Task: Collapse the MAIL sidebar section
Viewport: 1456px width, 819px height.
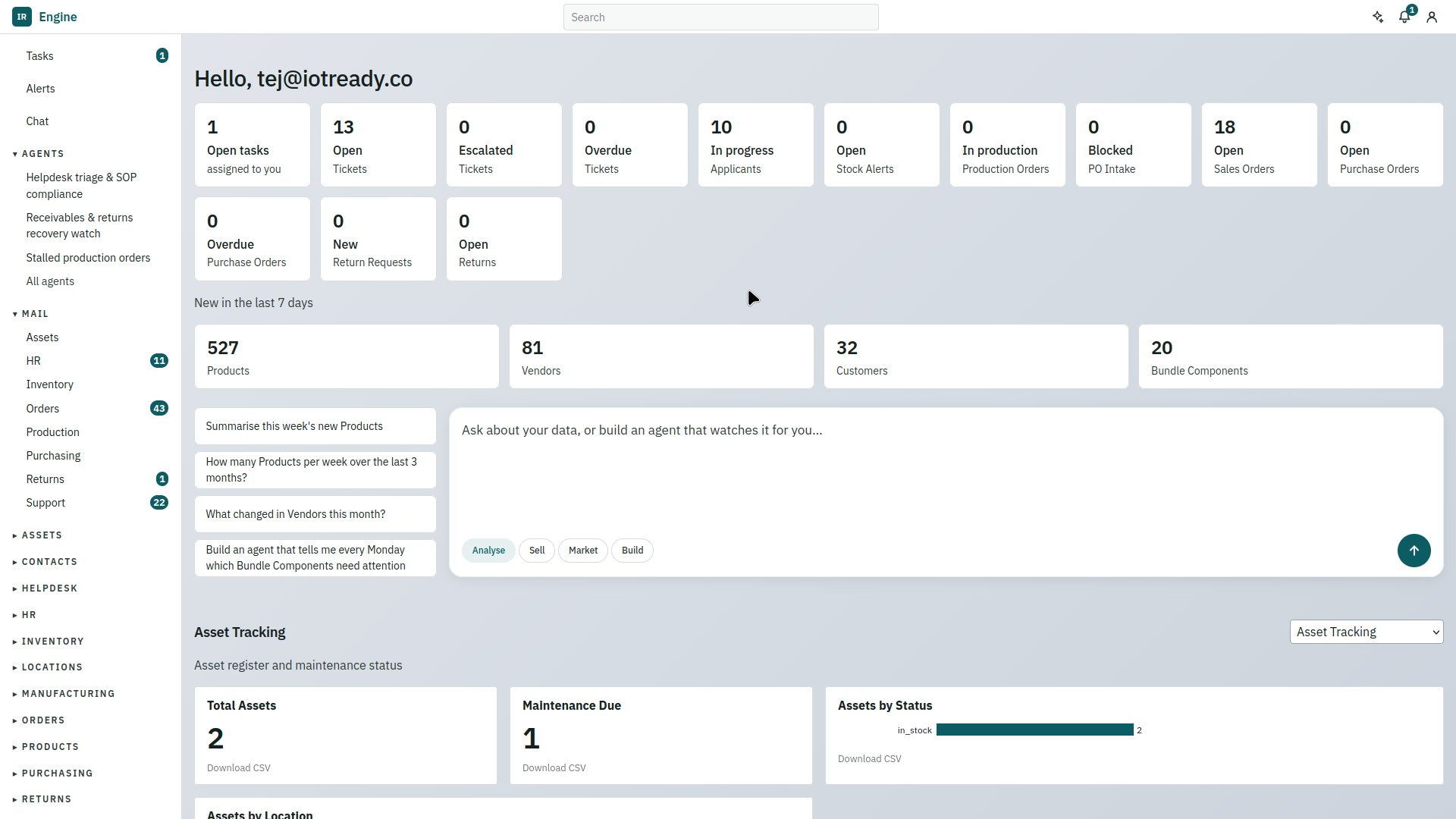Action: pyautogui.click(x=31, y=314)
